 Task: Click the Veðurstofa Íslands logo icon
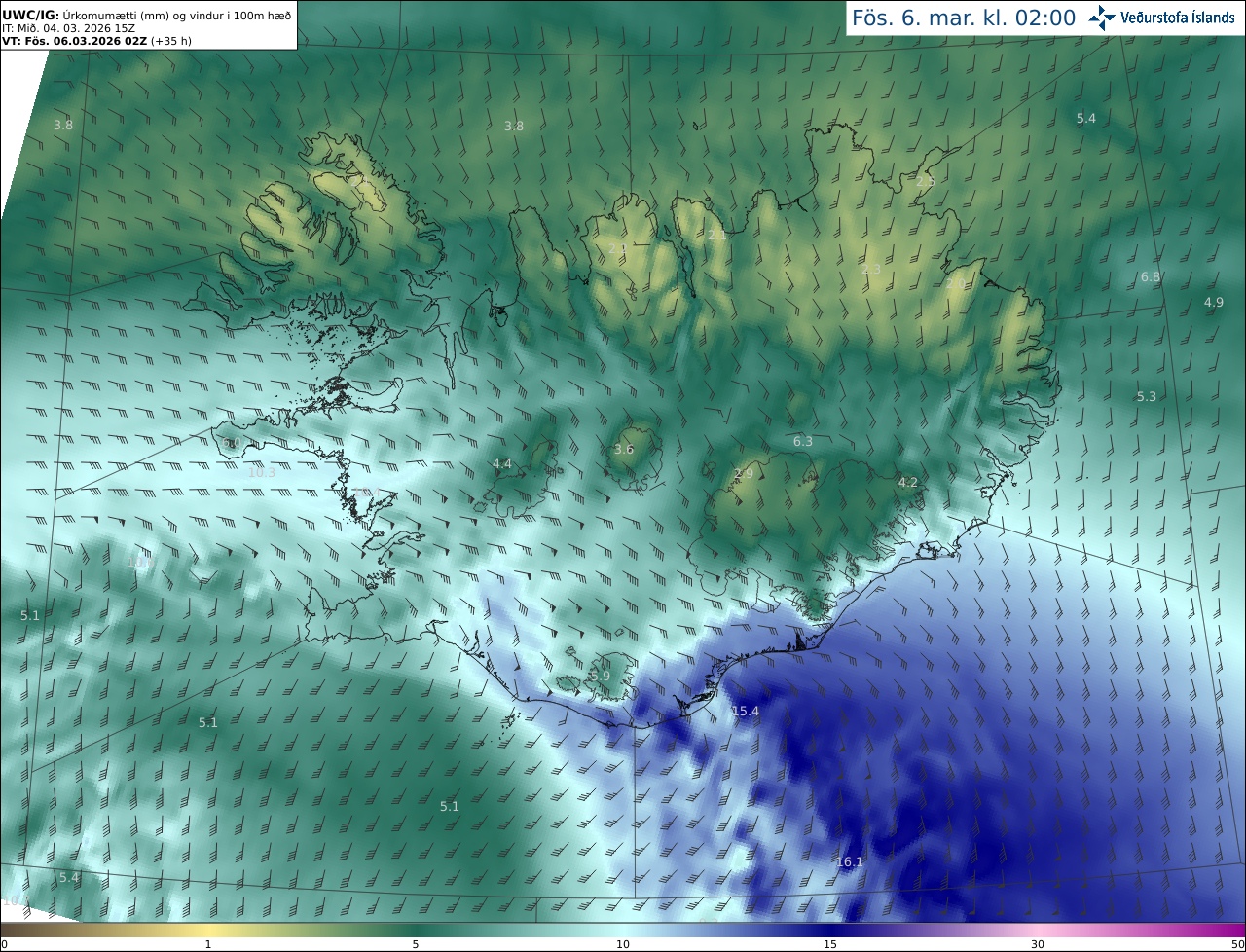tap(1102, 18)
